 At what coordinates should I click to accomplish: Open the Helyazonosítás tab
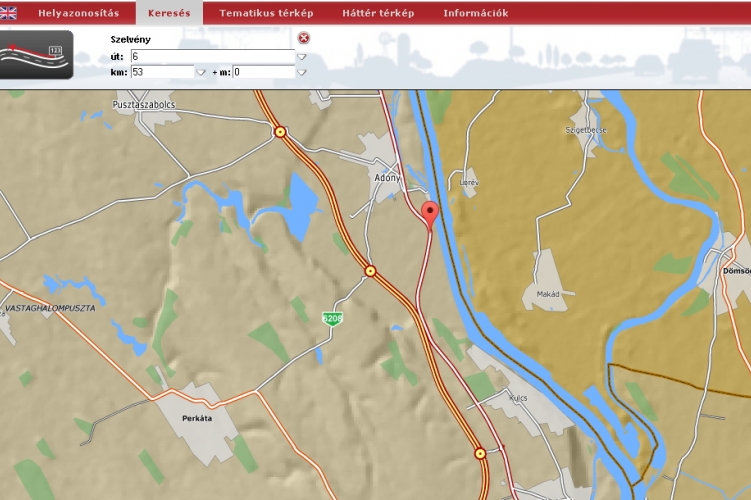(x=78, y=13)
